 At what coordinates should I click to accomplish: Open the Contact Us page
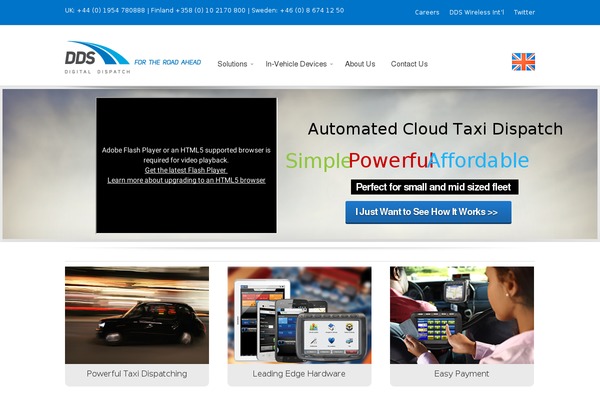409,64
